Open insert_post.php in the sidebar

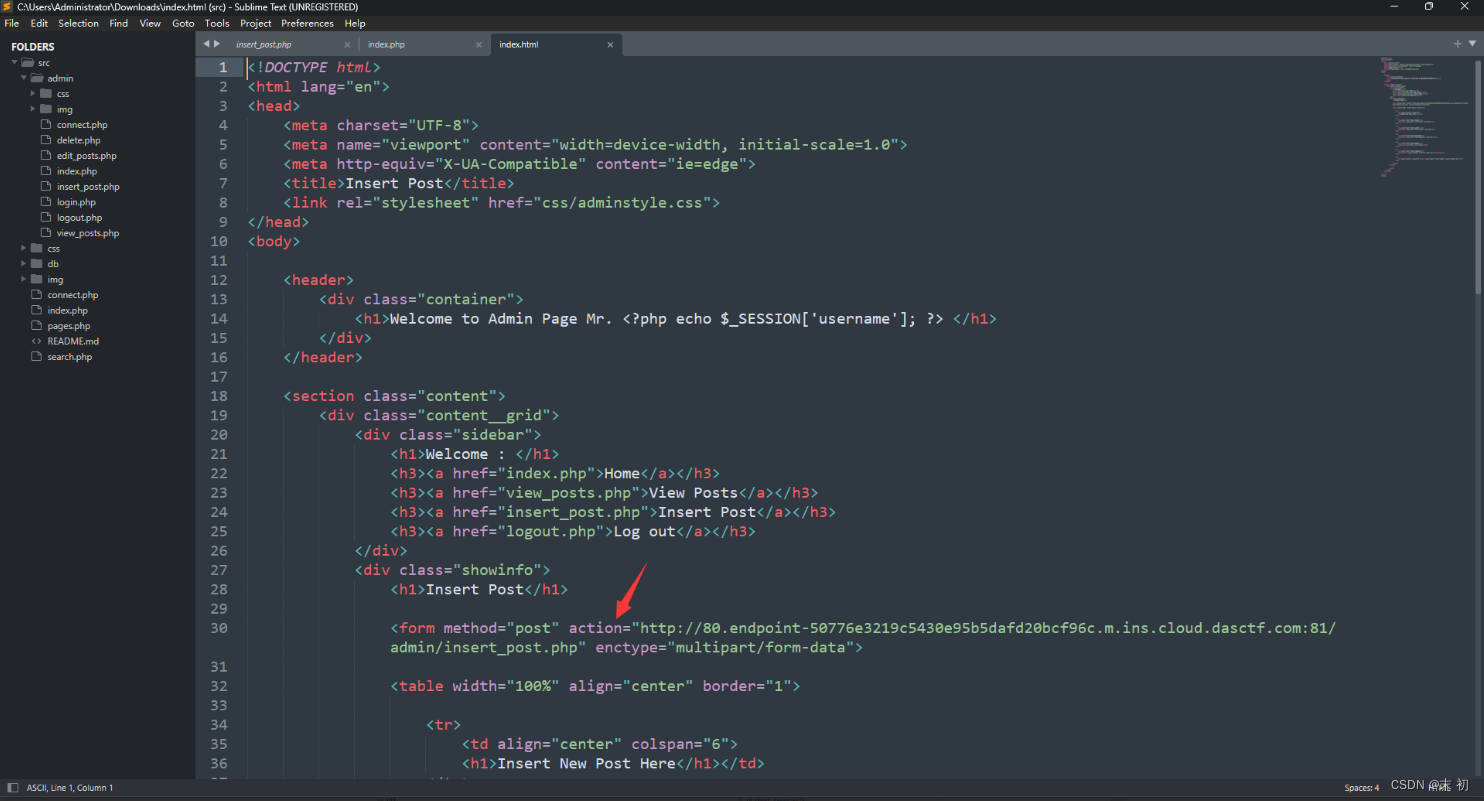88,187
